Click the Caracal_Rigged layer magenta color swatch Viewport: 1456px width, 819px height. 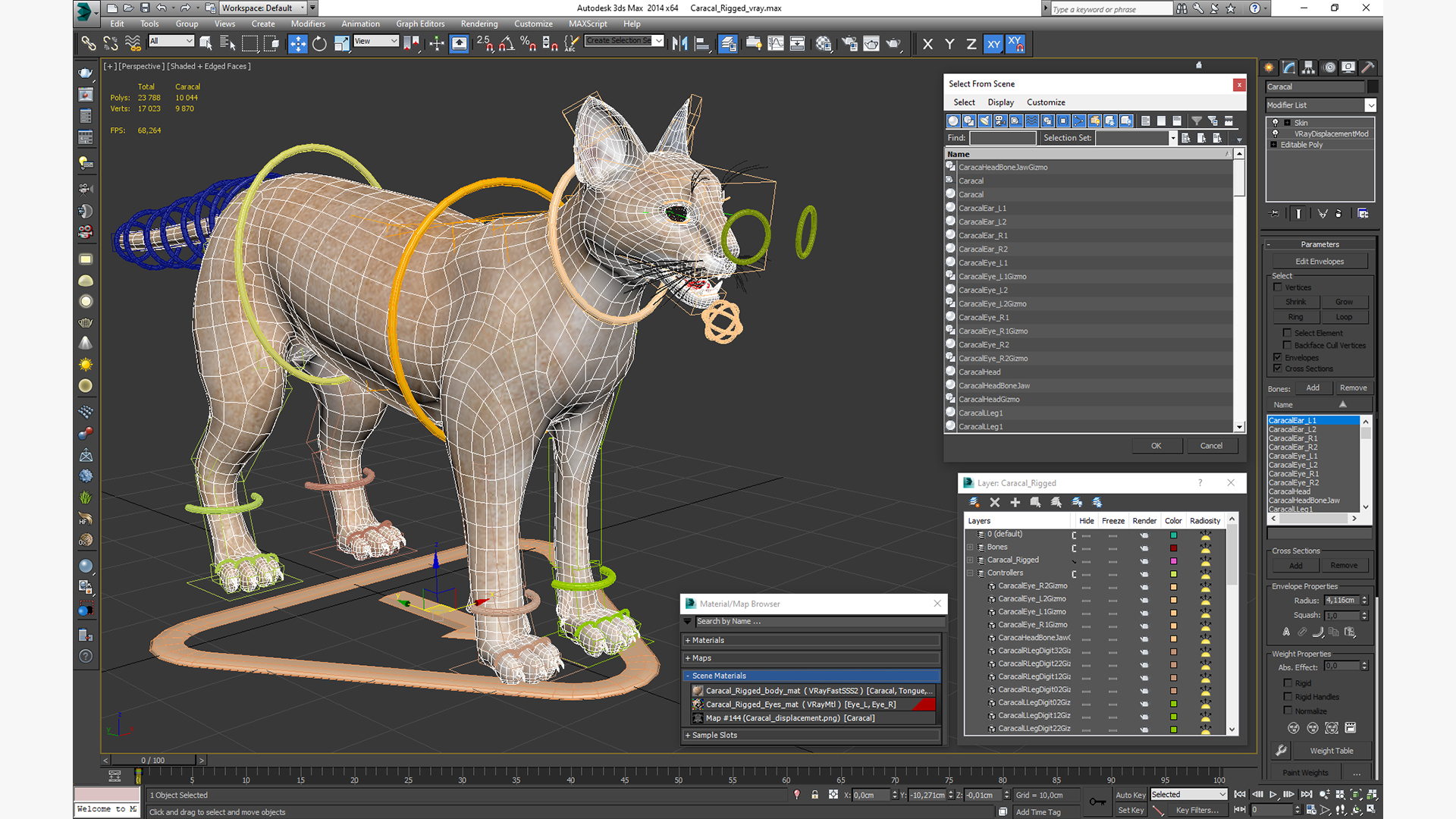(1173, 560)
